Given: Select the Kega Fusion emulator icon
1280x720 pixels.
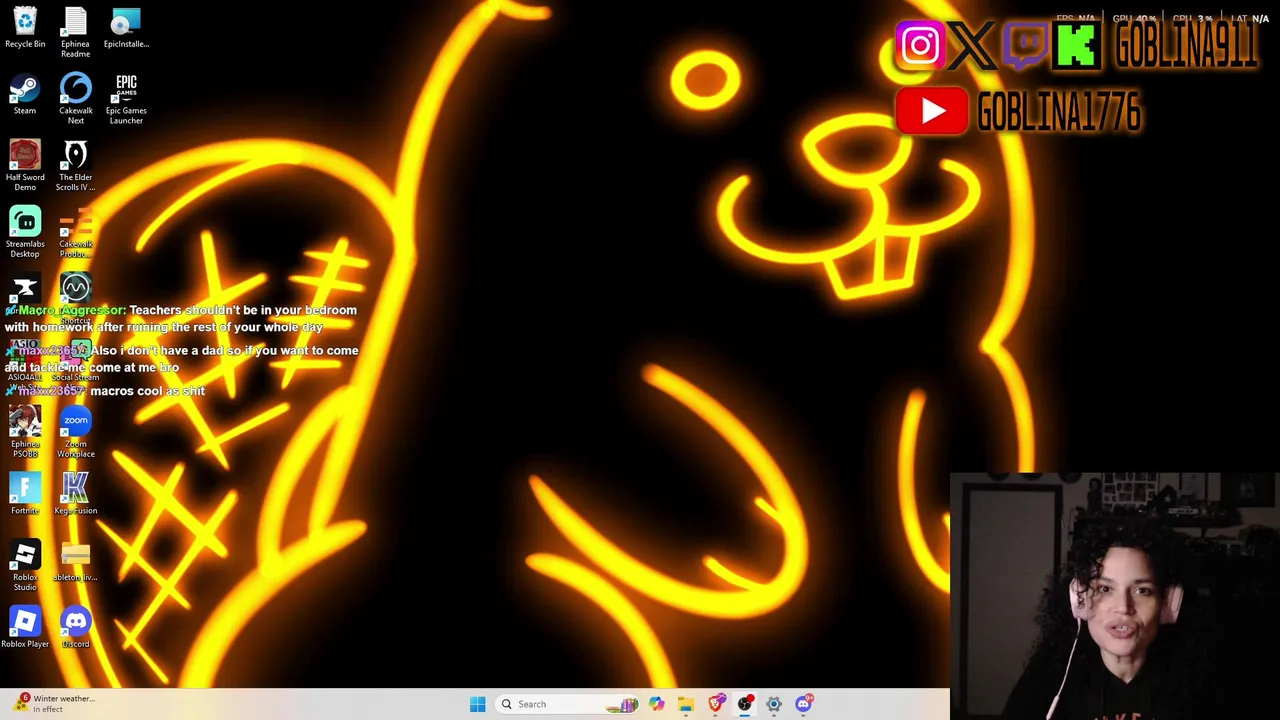Looking at the screenshot, I should tap(75, 494).
